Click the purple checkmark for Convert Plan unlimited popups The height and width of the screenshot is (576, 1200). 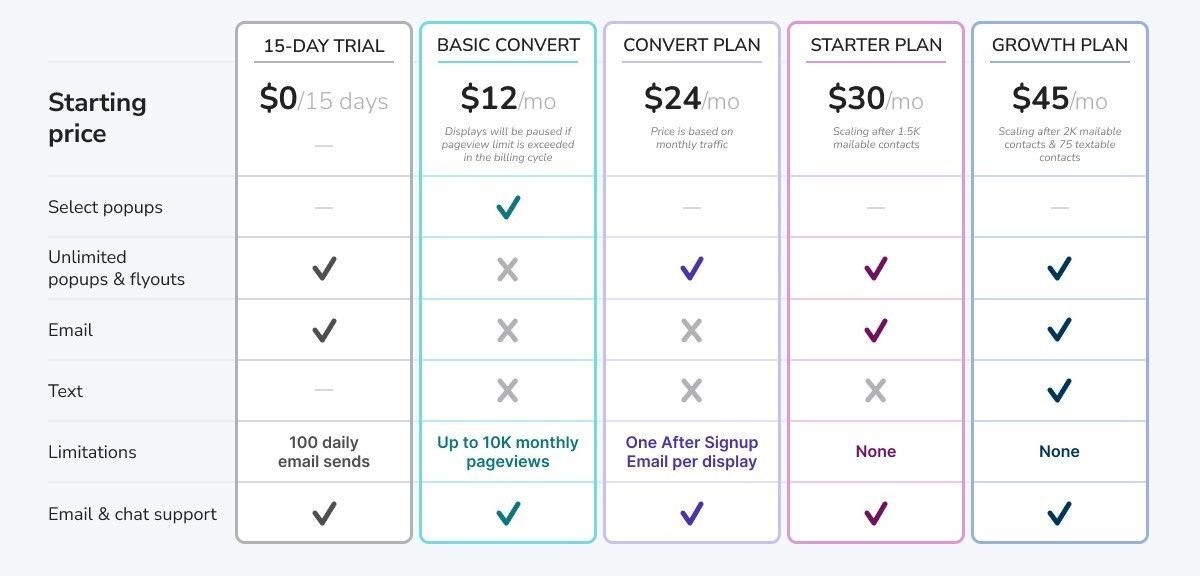692,268
